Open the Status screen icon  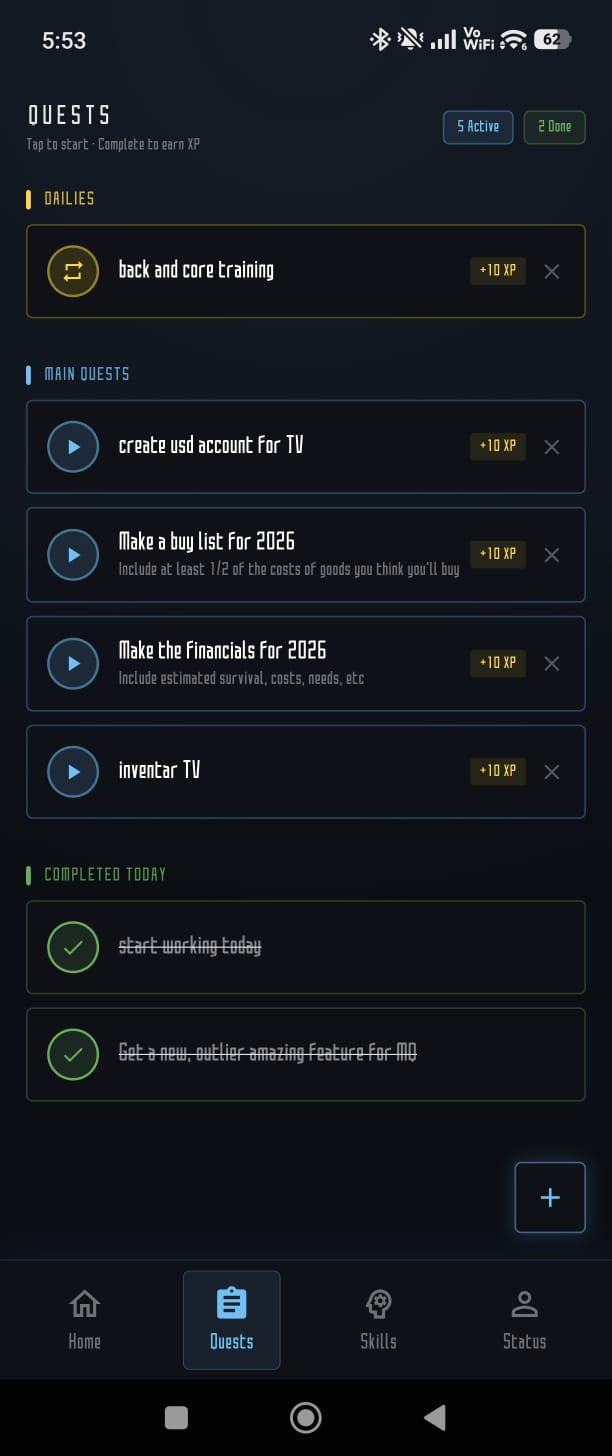tap(524, 1303)
